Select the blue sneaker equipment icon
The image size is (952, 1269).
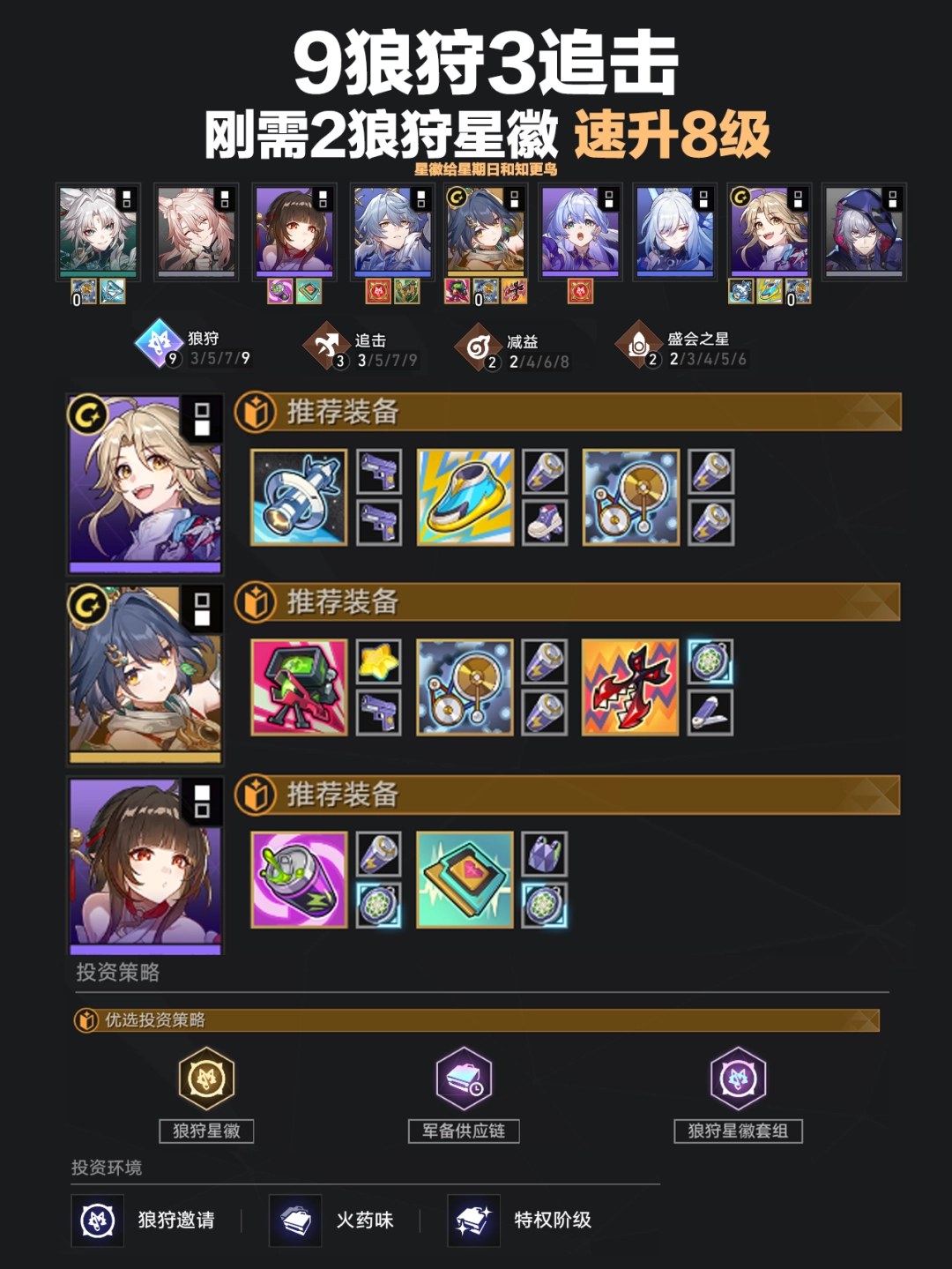coord(465,497)
